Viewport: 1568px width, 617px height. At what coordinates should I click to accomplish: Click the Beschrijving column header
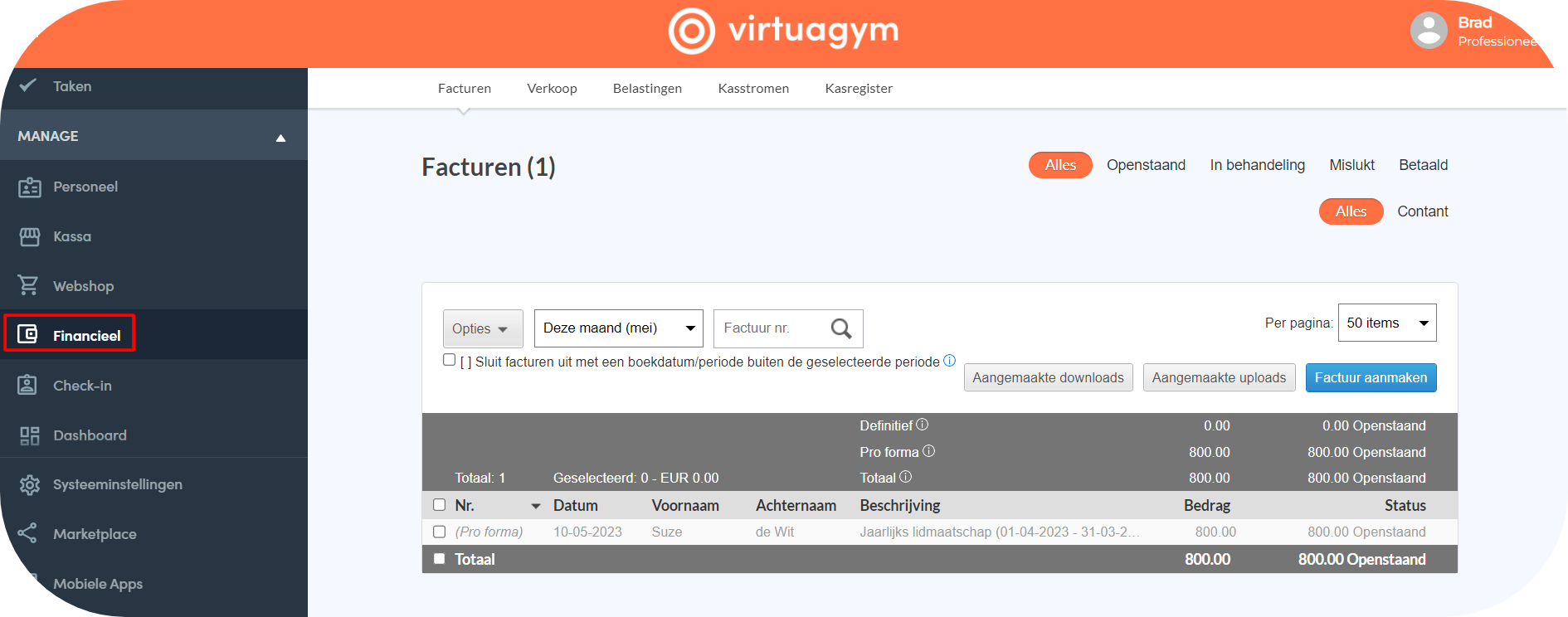point(899,505)
